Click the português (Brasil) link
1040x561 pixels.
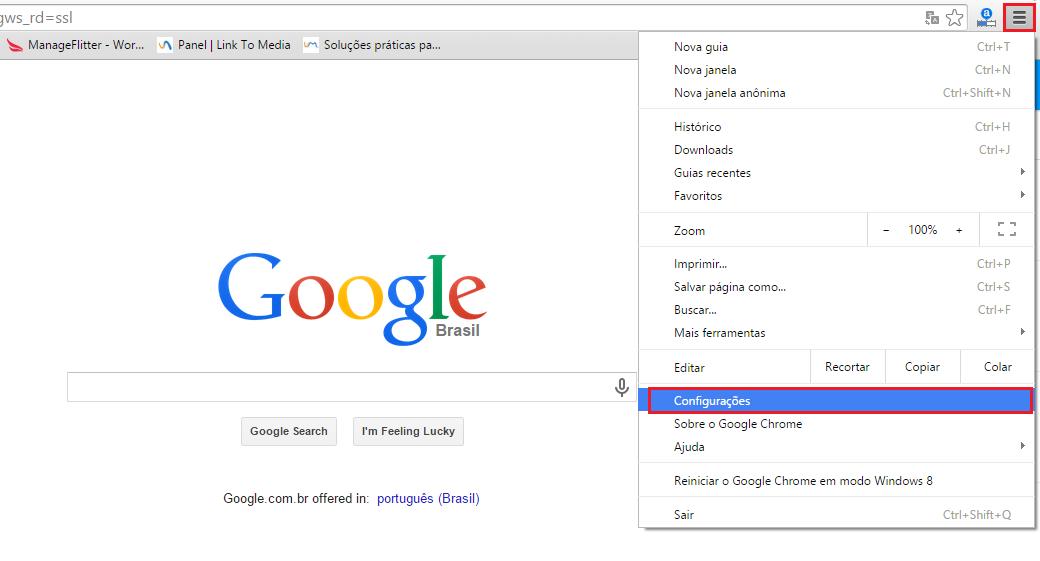pyautogui.click(x=428, y=498)
